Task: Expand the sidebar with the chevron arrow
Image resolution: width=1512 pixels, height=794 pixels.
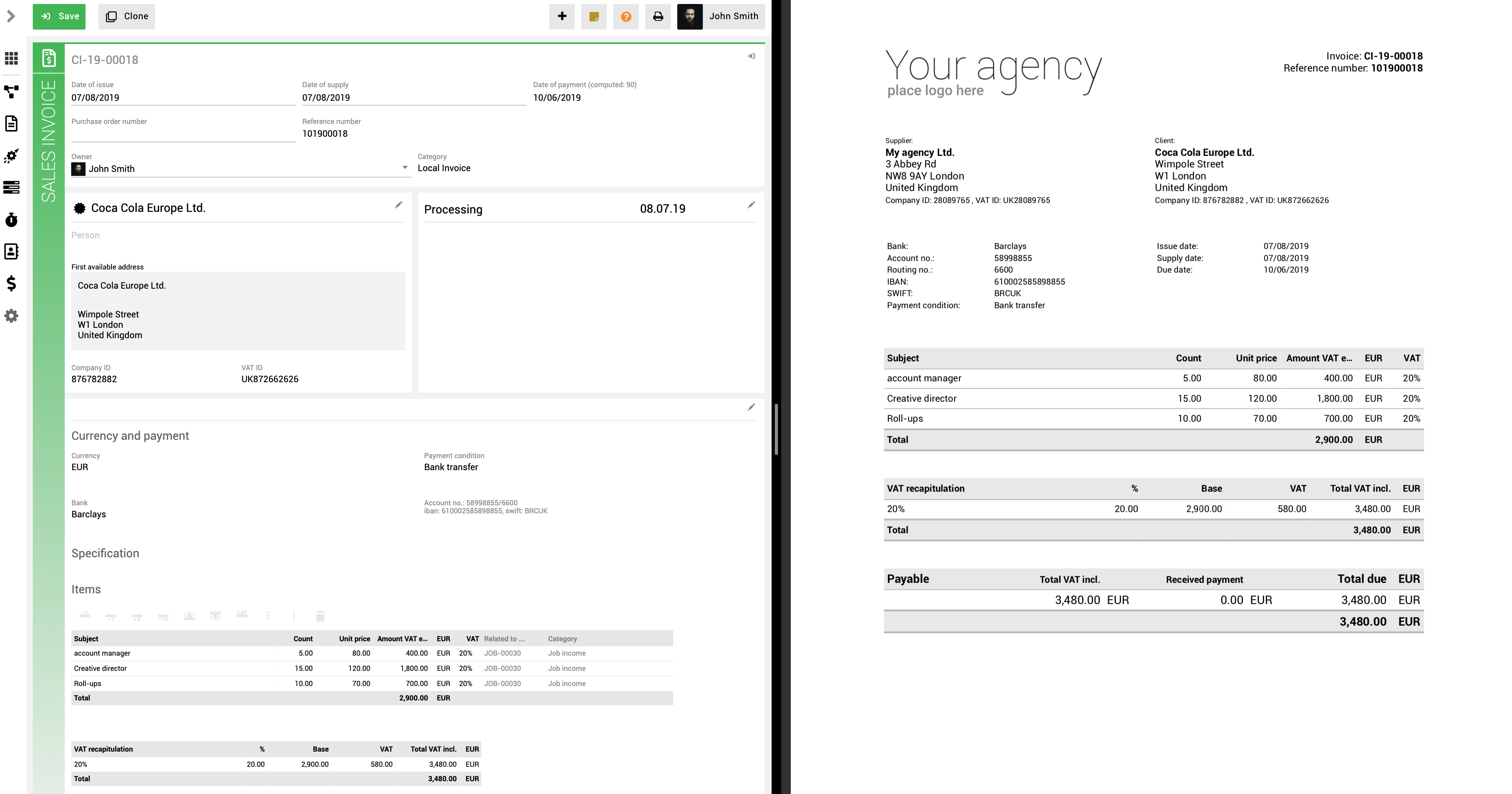Action: pyautogui.click(x=10, y=16)
